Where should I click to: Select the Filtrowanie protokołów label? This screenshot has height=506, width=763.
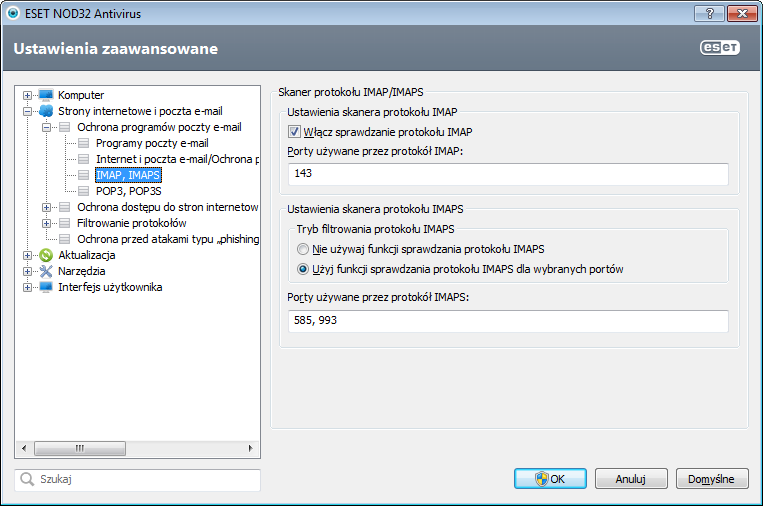(x=132, y=223)
